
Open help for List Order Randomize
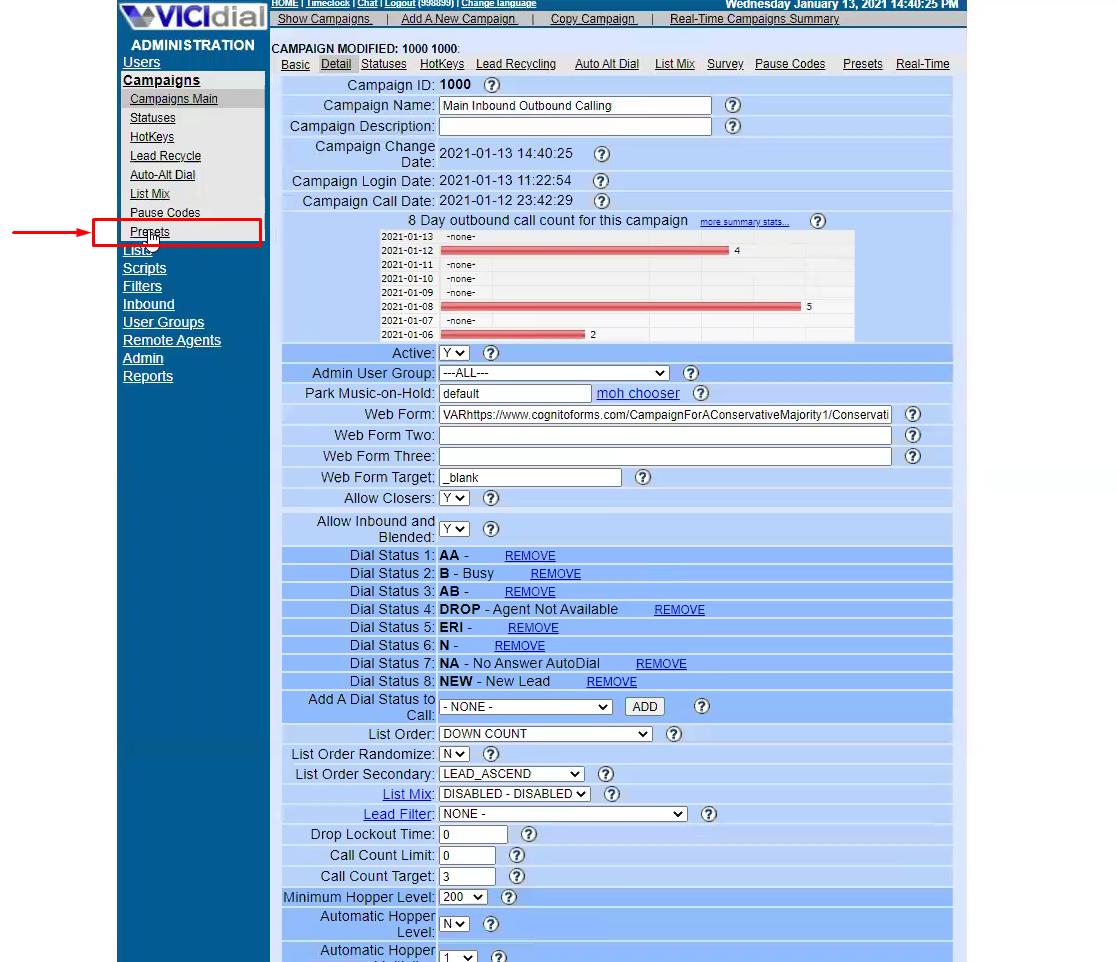(x=491, y=754)
